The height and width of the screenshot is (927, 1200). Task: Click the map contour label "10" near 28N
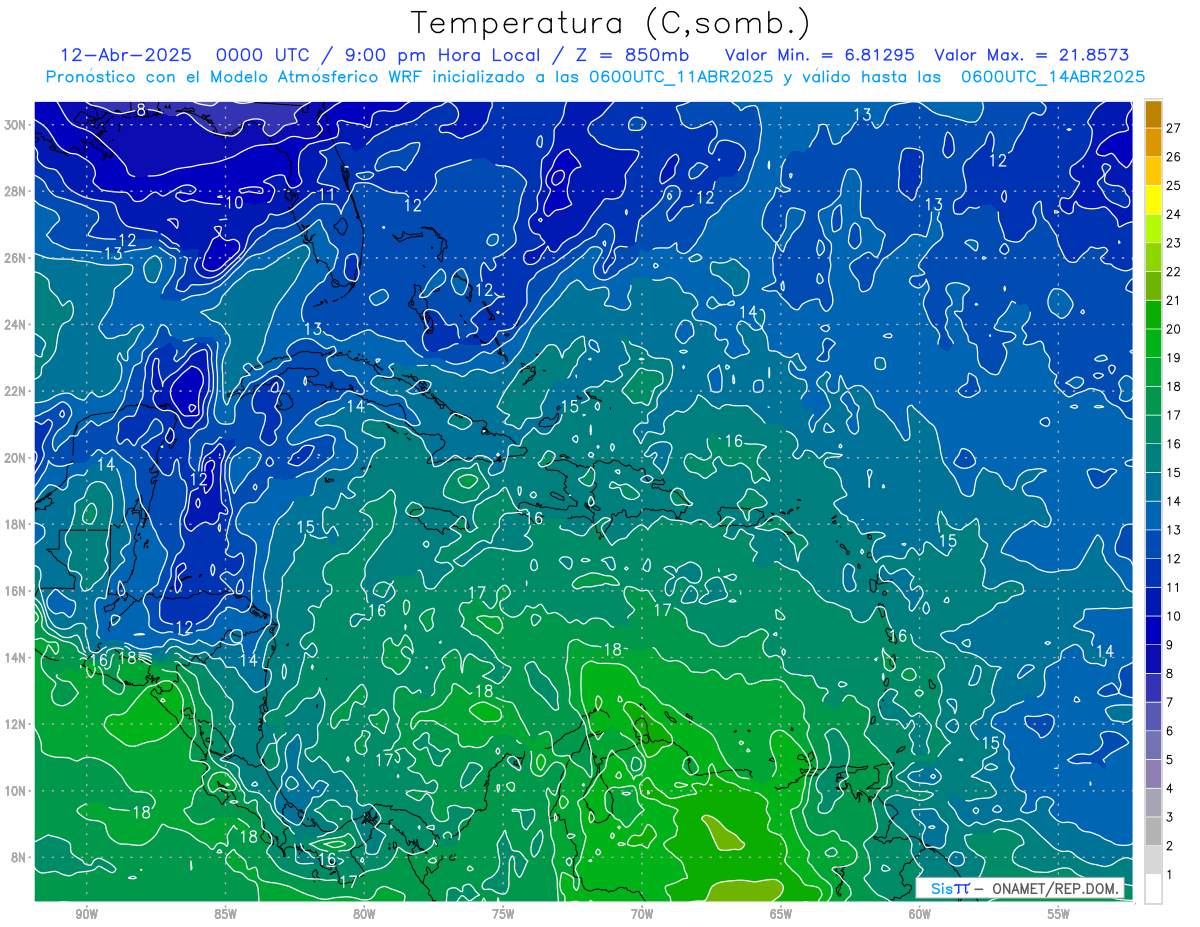coord(233,203)
